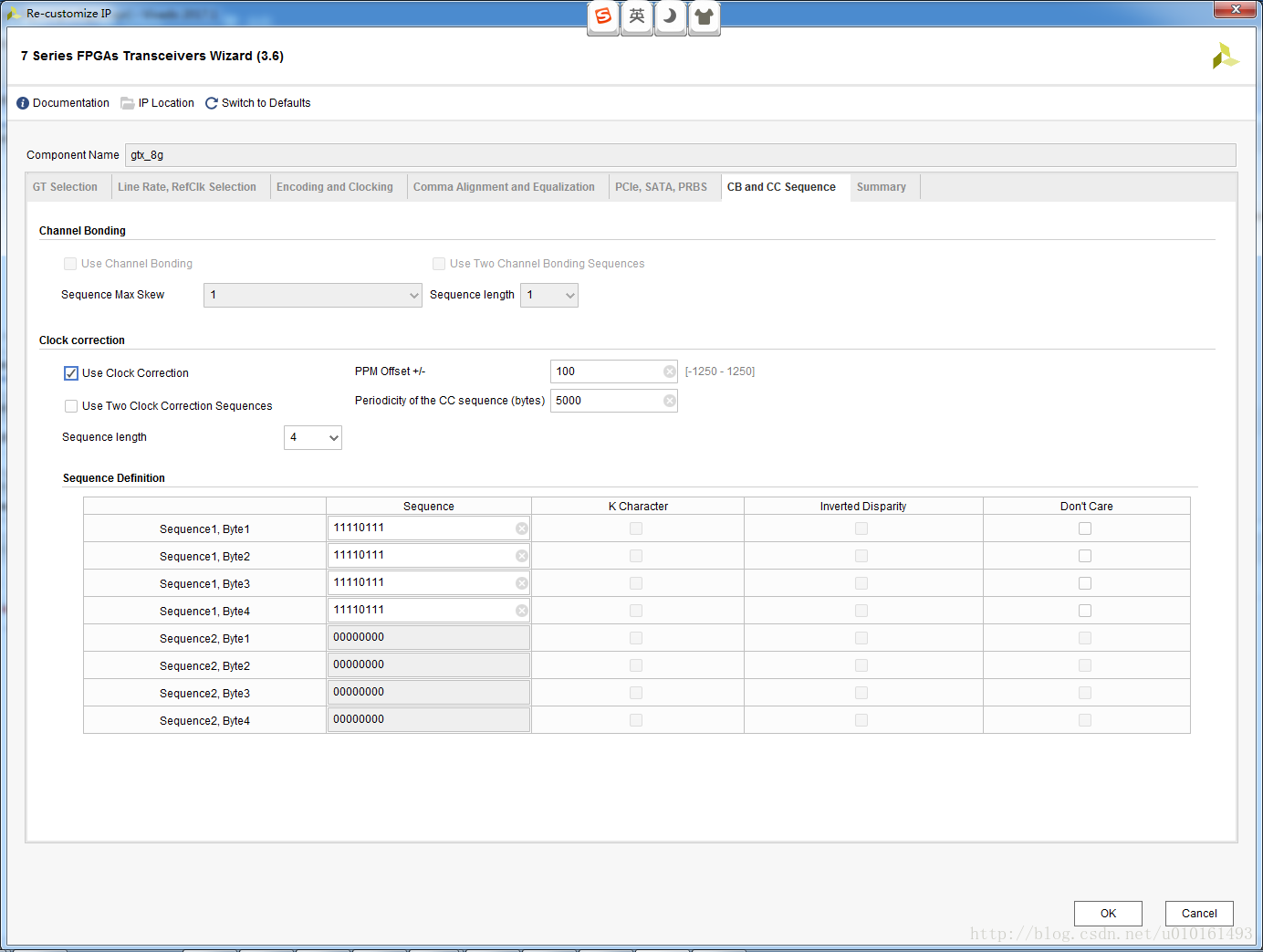Click the K Character column header
Screen dimensions: 1263x952
(638, 507)
